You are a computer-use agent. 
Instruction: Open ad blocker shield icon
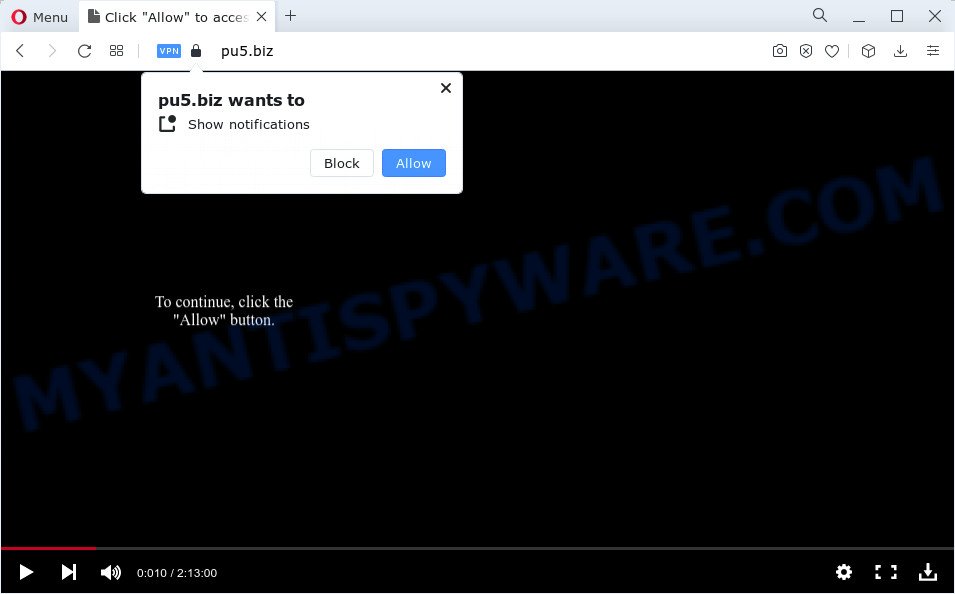806,51
